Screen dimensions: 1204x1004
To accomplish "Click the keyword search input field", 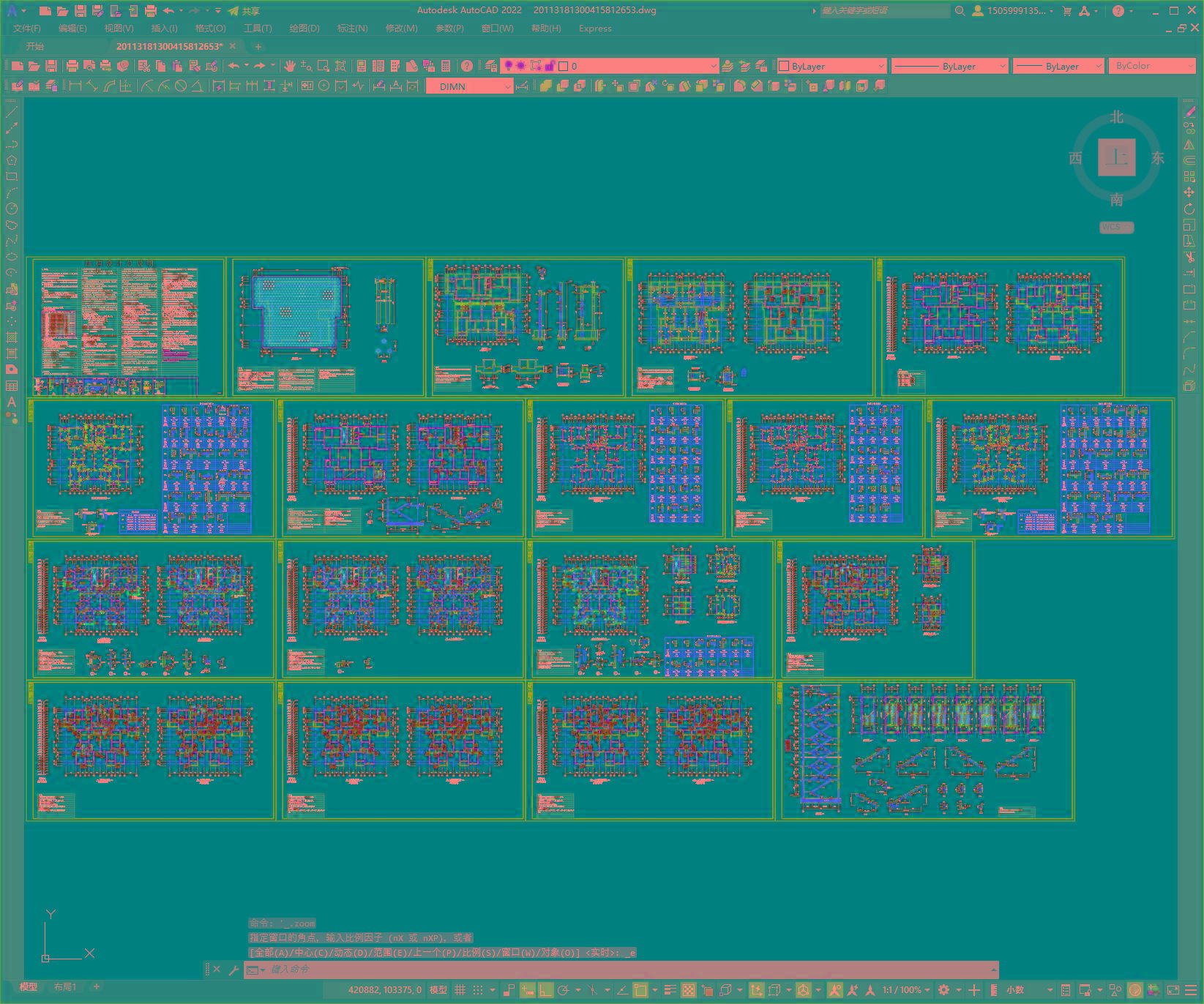I will [x=885, y=11].
